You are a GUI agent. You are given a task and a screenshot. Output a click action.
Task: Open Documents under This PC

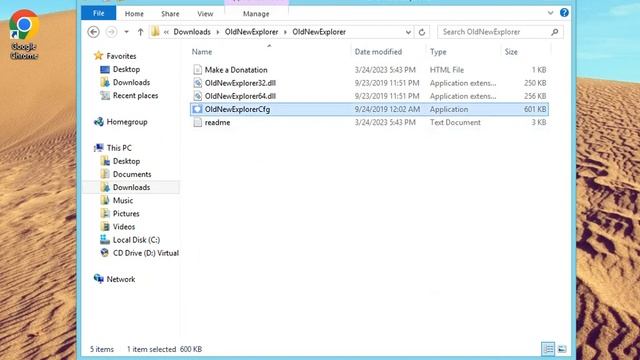tap(132, 174)
